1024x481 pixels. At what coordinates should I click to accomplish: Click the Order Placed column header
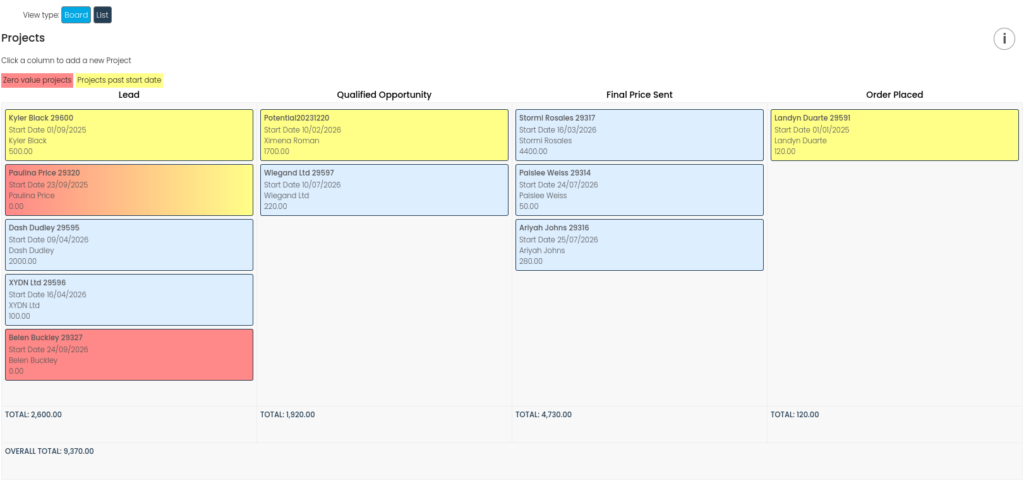(x=894, y=95)
